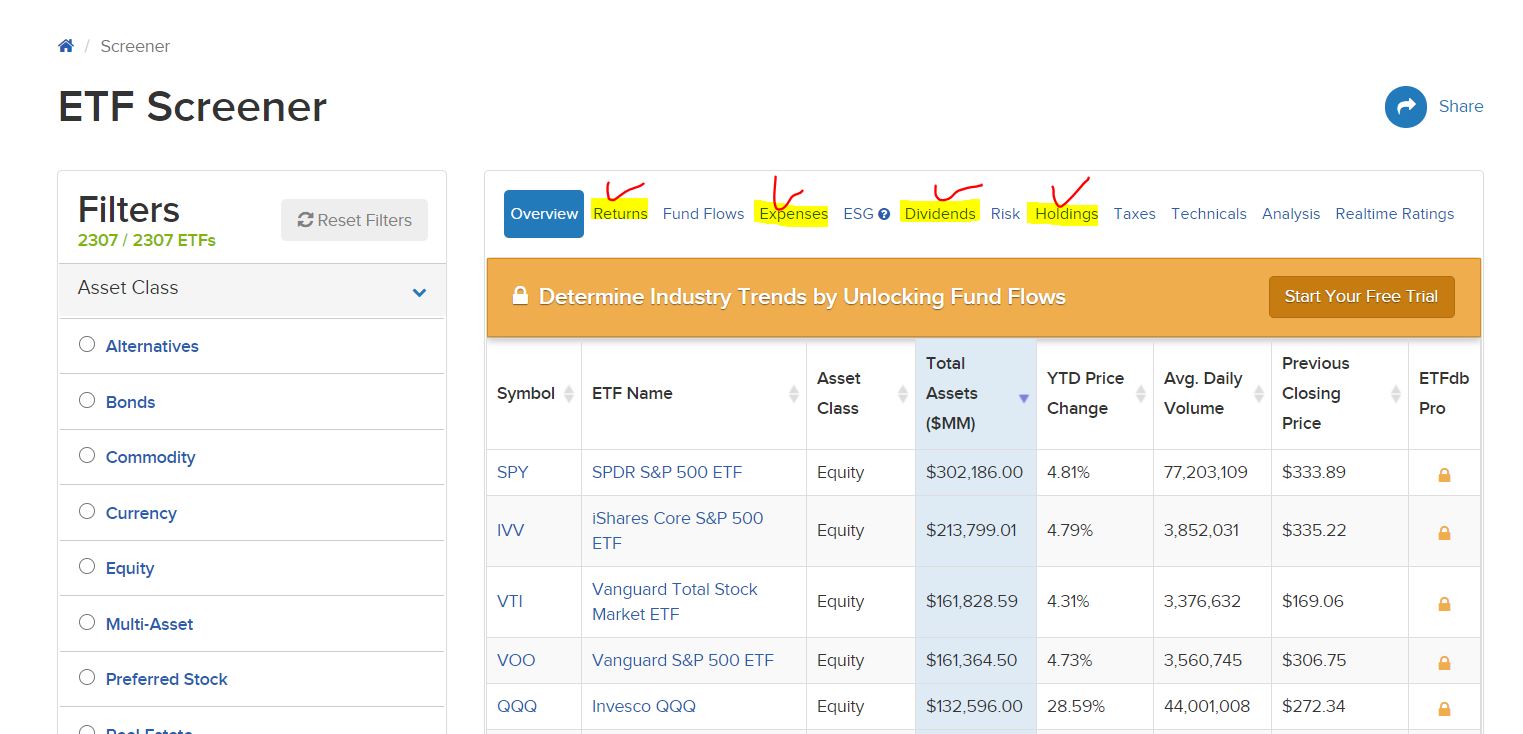Open the QQQ symbol link
The height and width of the screenshot is (734, 1523).
click(x=517, y=706)
